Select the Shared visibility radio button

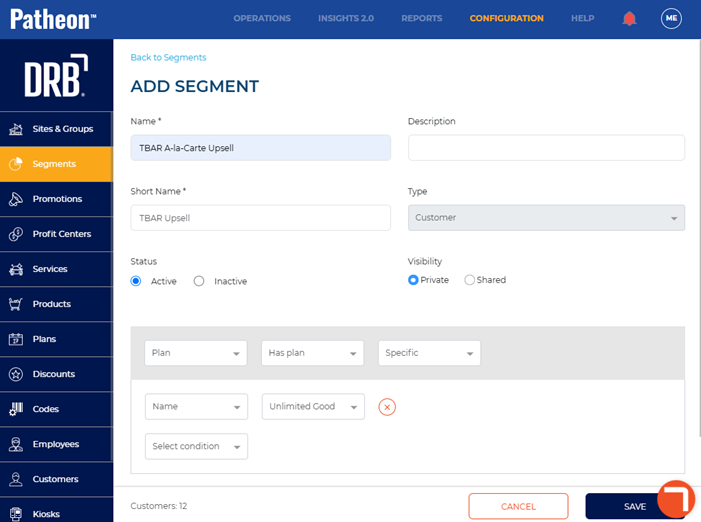click(x=469, y=280)
